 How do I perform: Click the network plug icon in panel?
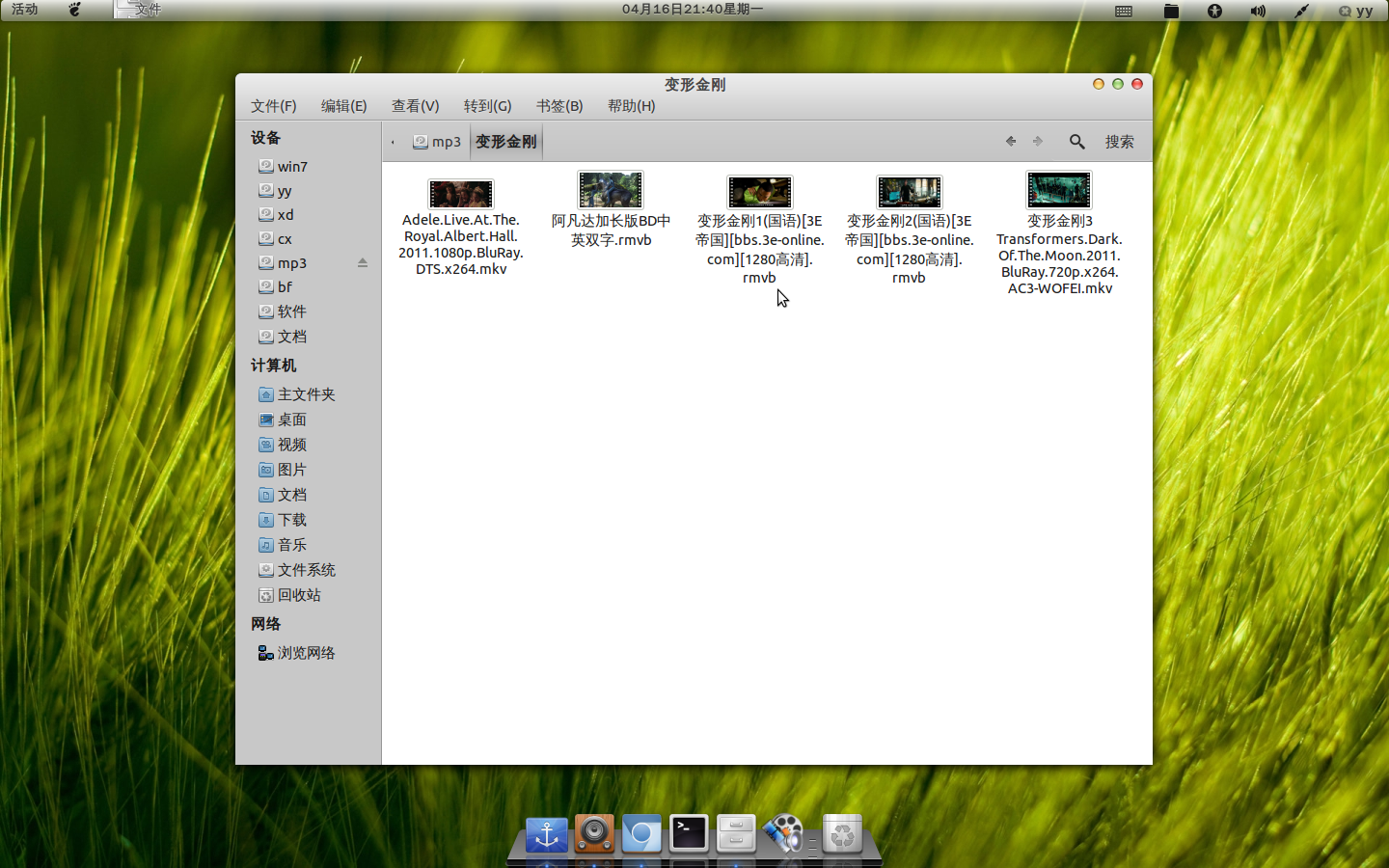click(1301, 11)
